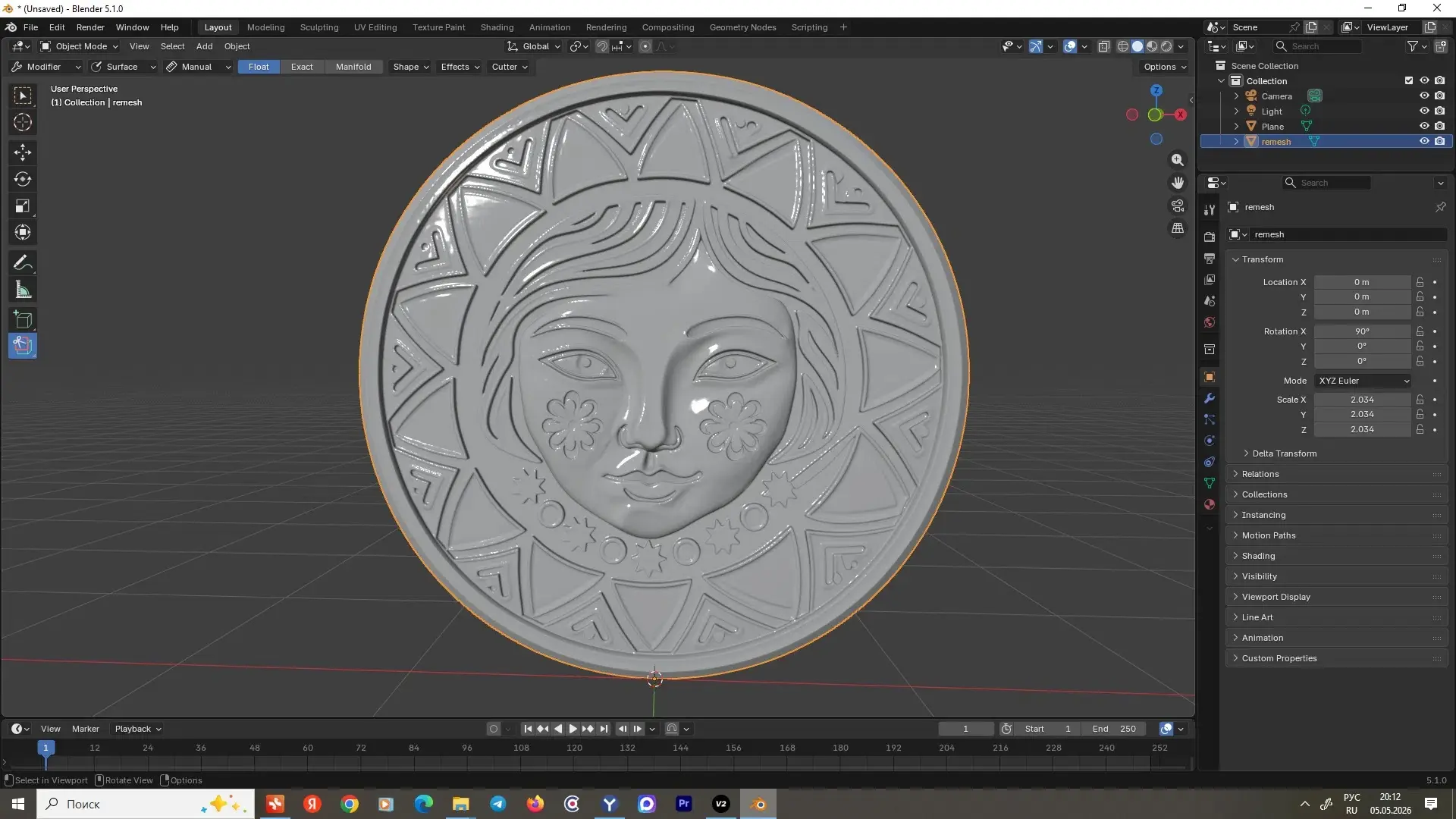The image size is (1456, 819).
Task: Open the Object Mode dropdown
Action: click(80, 46)
